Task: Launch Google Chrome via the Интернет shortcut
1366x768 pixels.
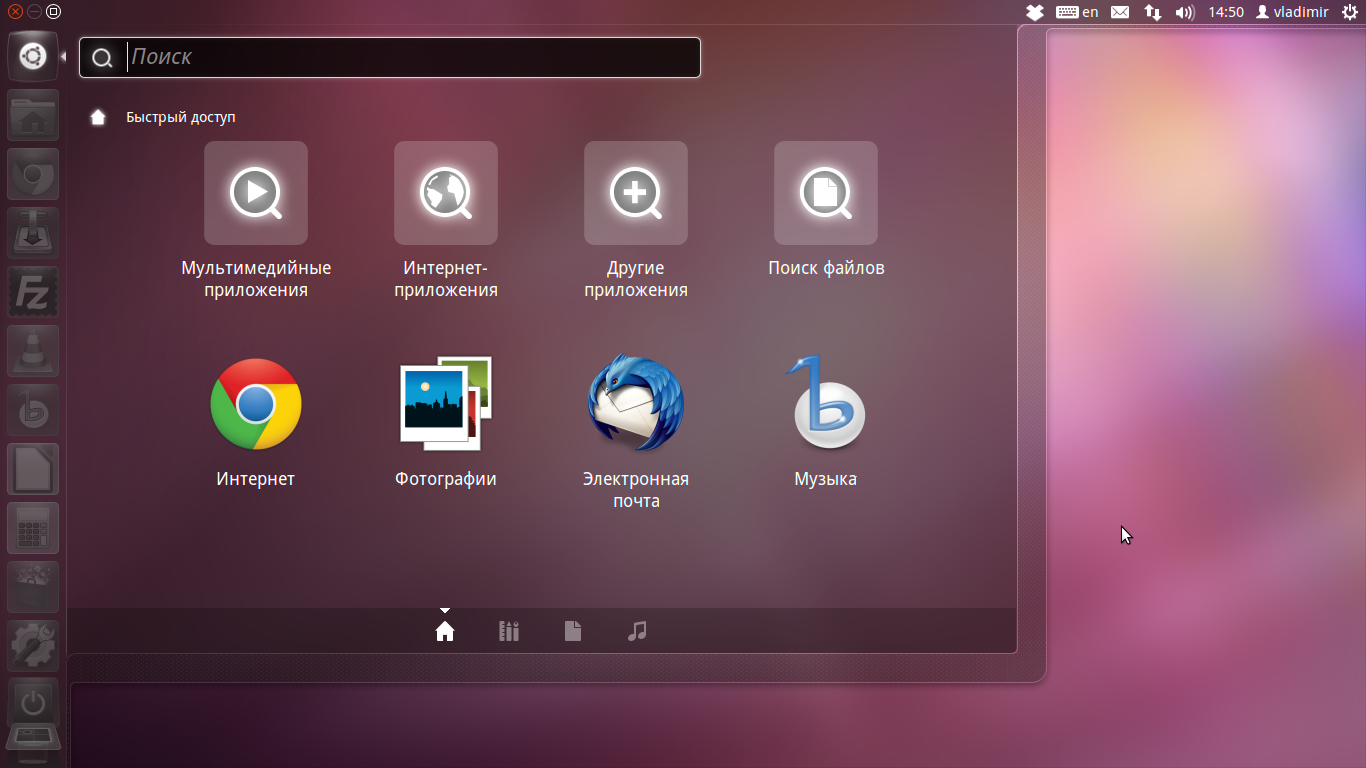Action: coord(255,404)
